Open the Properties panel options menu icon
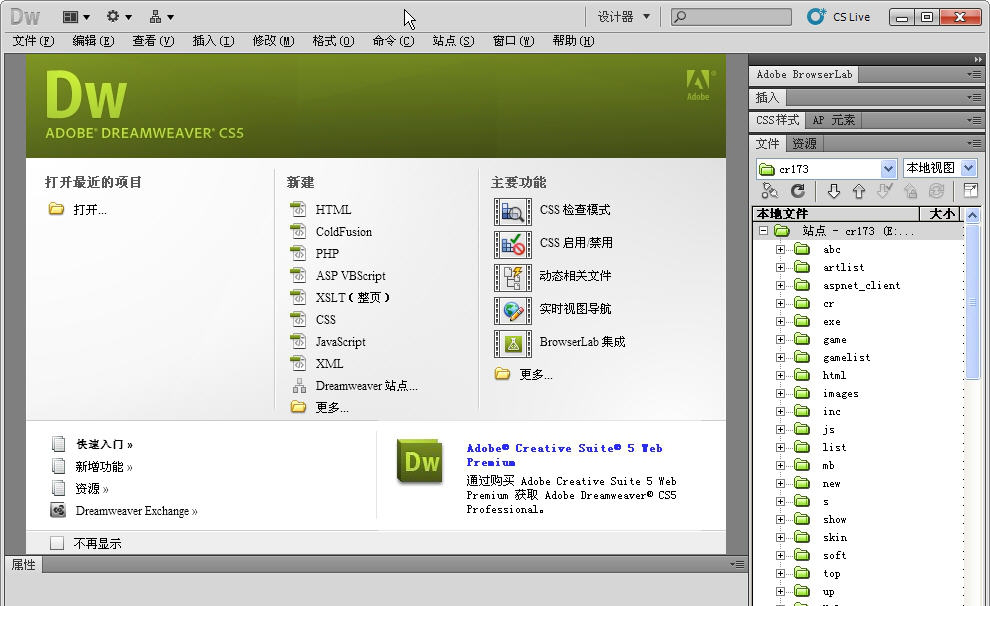The width and height of the screenshot is (990, 630). (737, 564)
